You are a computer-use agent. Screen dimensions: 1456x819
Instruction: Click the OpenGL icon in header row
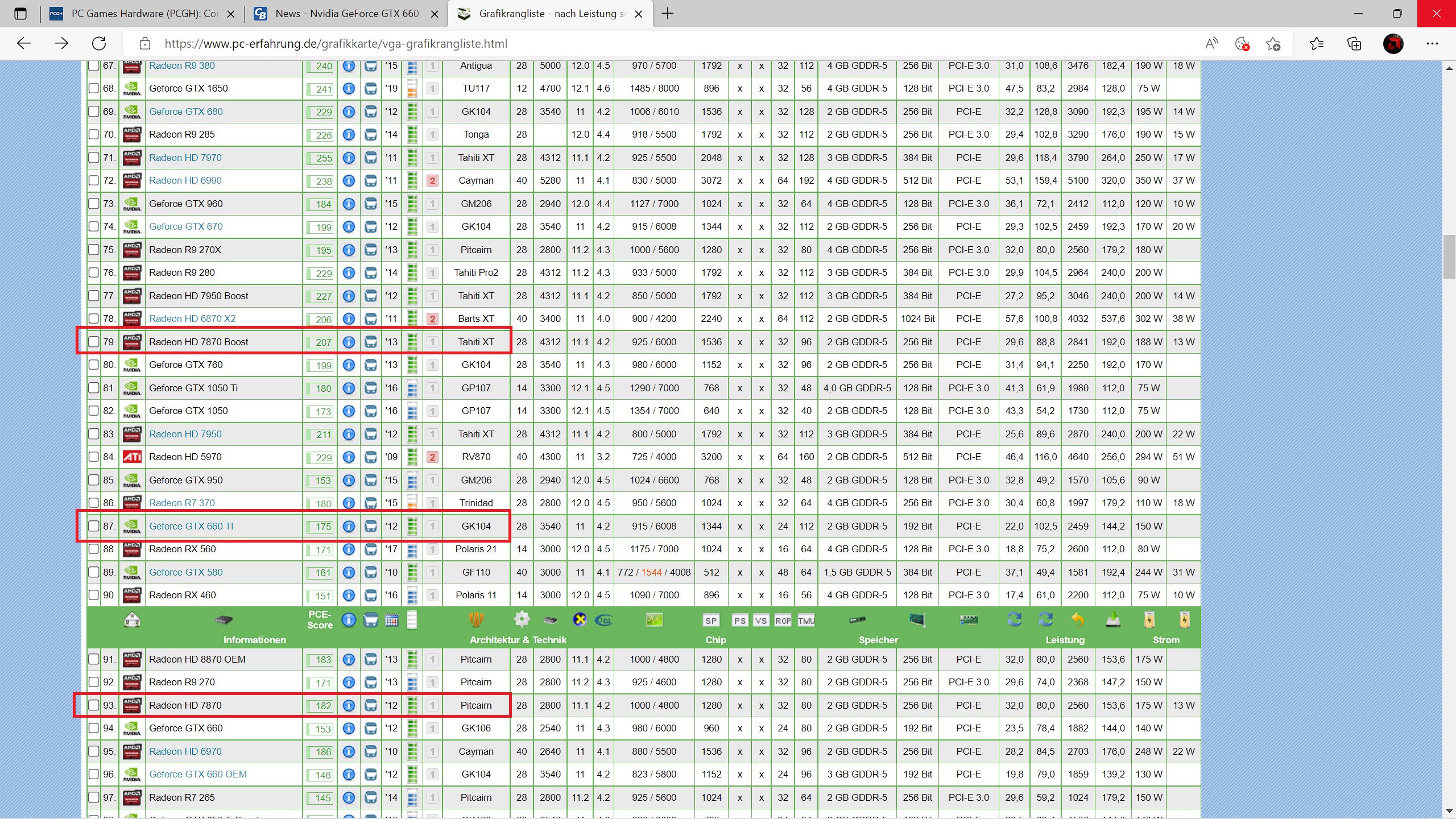(603, 620)
